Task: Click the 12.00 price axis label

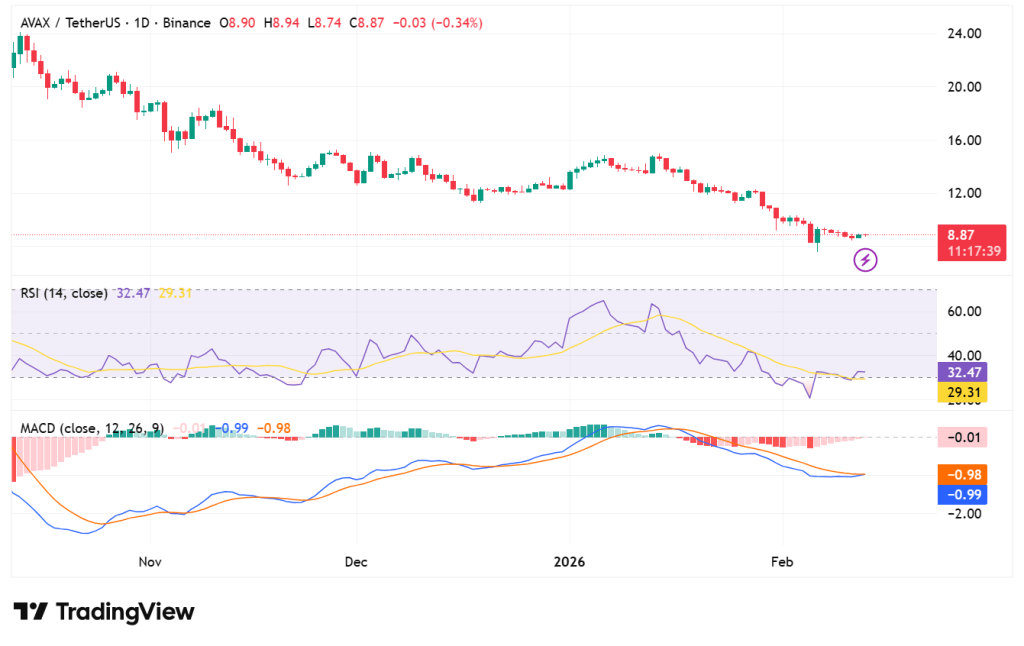Action: (964, 193)
